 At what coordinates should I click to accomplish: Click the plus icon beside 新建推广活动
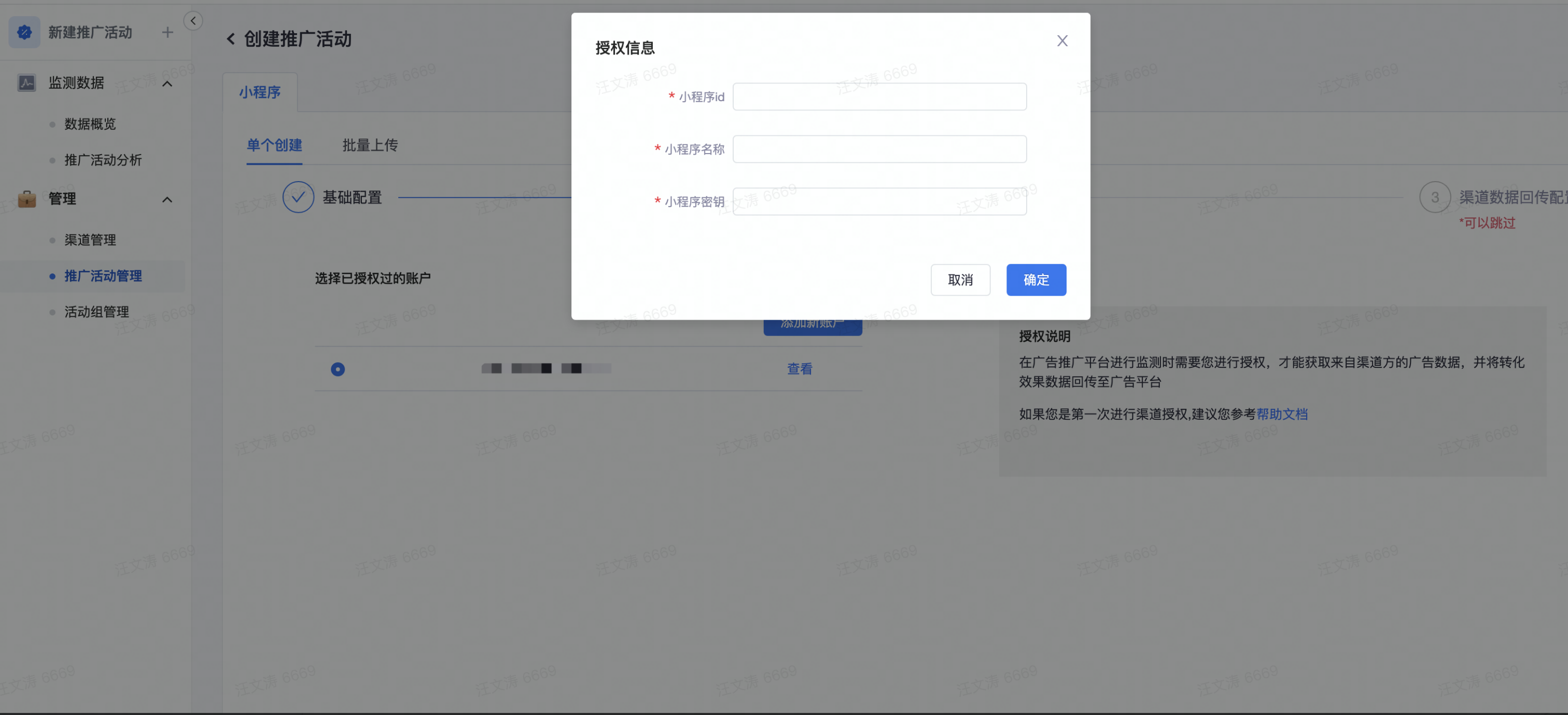[x=167, y=32]
